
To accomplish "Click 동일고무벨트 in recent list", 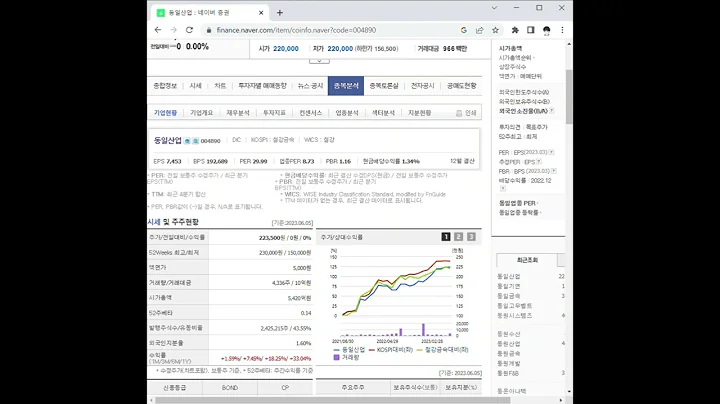I will pos(514,306).
